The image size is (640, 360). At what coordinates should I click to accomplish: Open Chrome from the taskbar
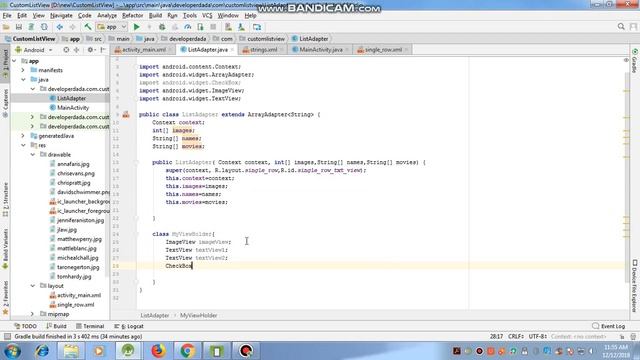pyautogui.click(x=188, y=351)
